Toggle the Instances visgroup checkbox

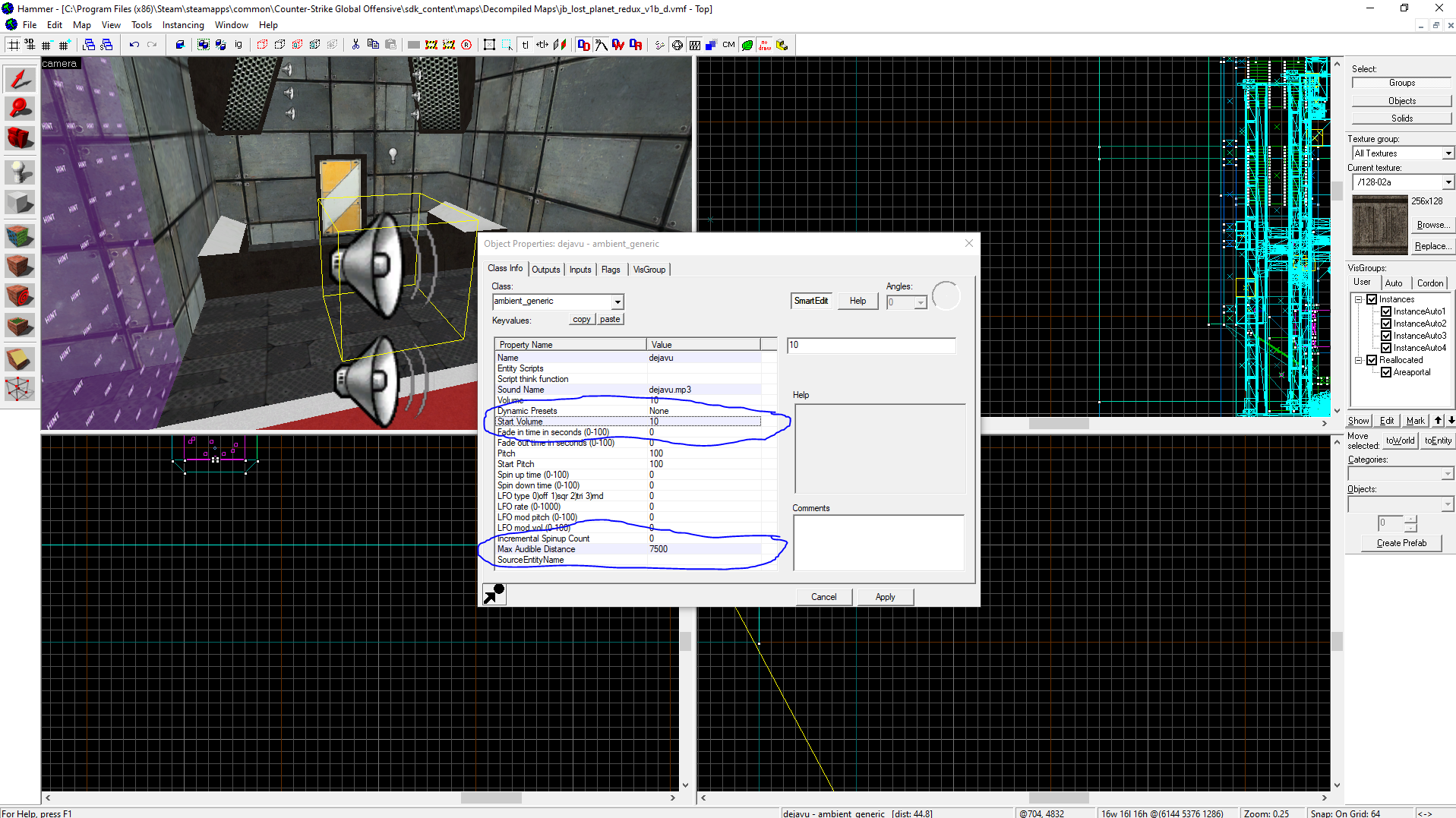(1372, 299)
